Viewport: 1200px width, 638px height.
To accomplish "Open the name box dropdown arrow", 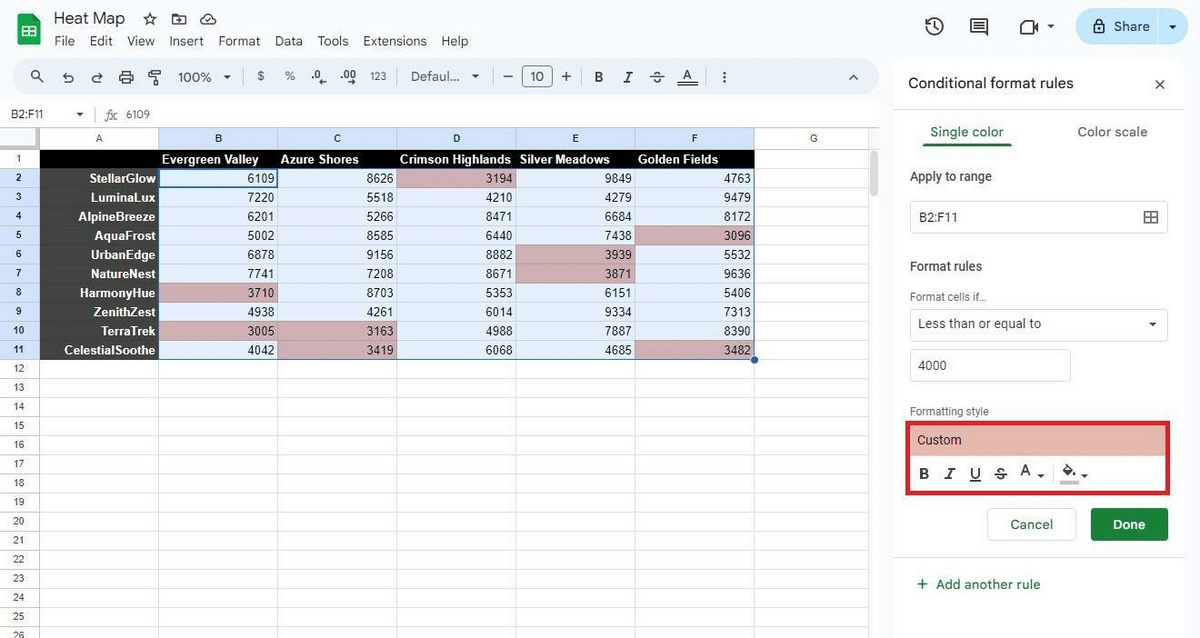I will point(80,114).
